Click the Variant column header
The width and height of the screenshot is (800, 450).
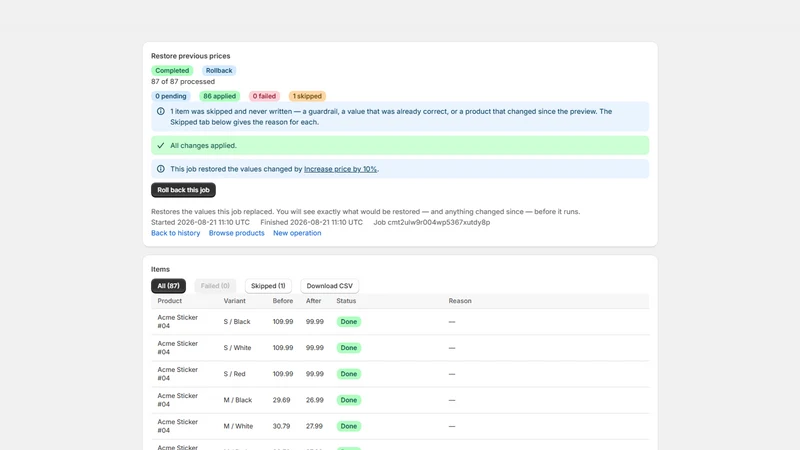tap(235, 301)
